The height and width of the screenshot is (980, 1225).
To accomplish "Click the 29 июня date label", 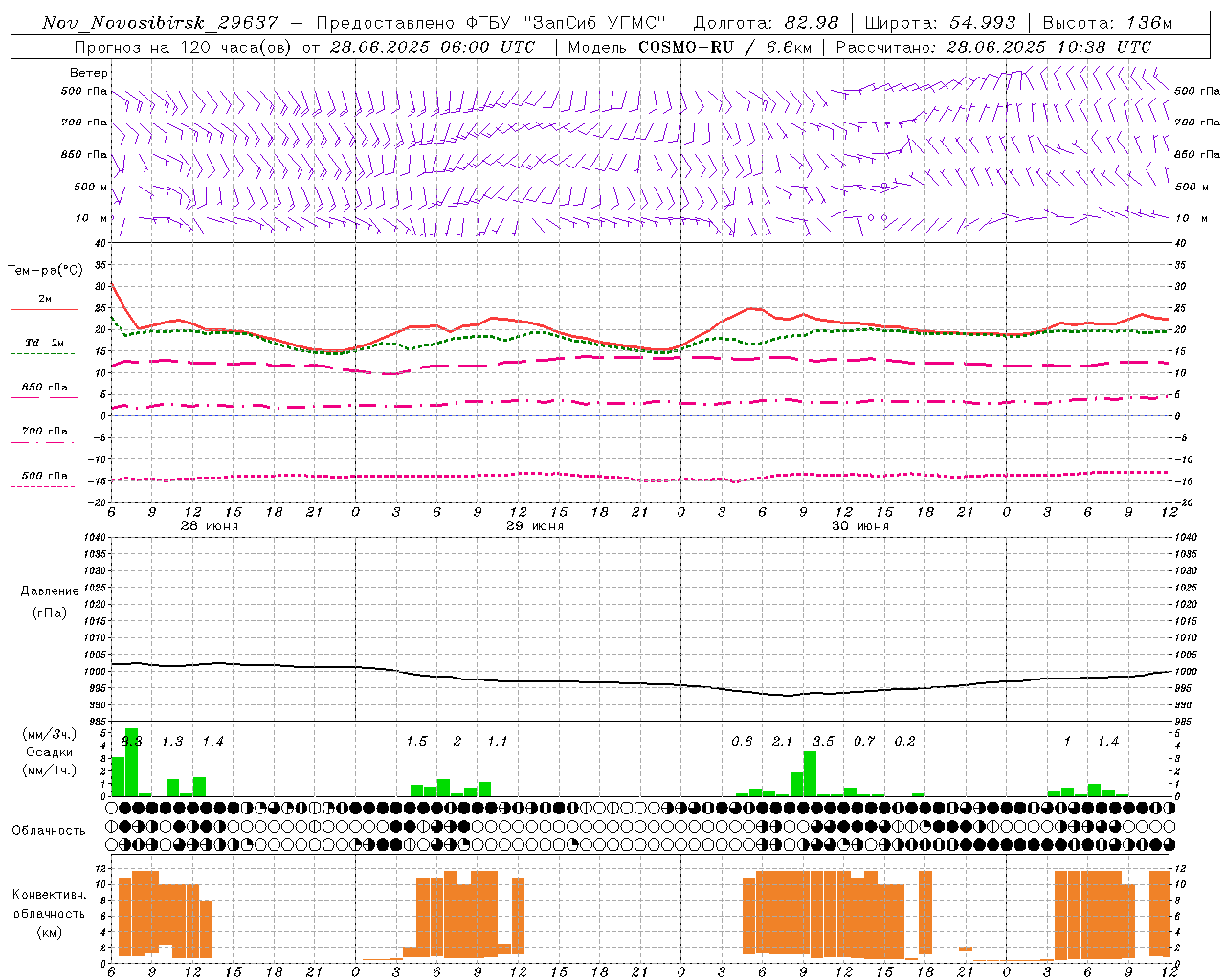I will (x=535, y=526).
